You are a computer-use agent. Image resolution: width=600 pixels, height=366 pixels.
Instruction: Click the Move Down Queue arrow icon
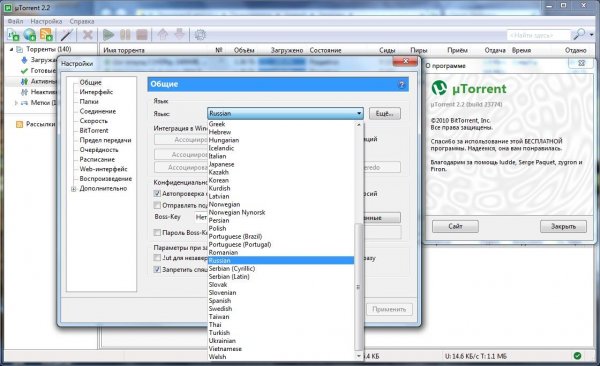179,34
